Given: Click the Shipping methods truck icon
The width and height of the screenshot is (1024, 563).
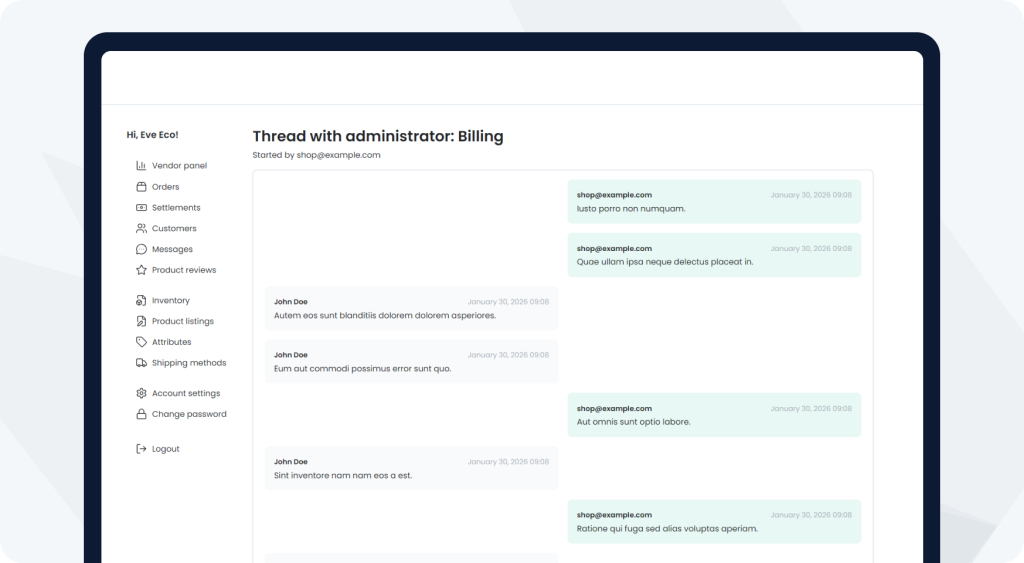Looking at the screenshot, I should tap(141, 363).
